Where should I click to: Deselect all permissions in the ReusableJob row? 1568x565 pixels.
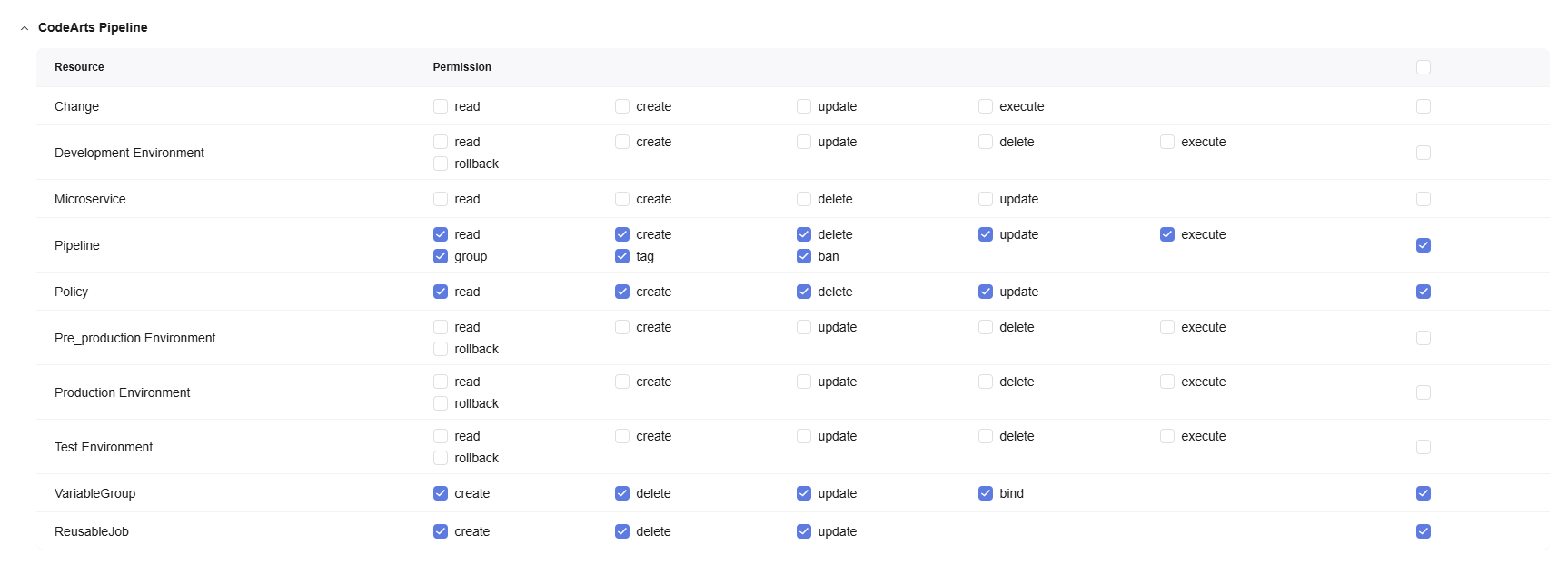(1424, 531)
